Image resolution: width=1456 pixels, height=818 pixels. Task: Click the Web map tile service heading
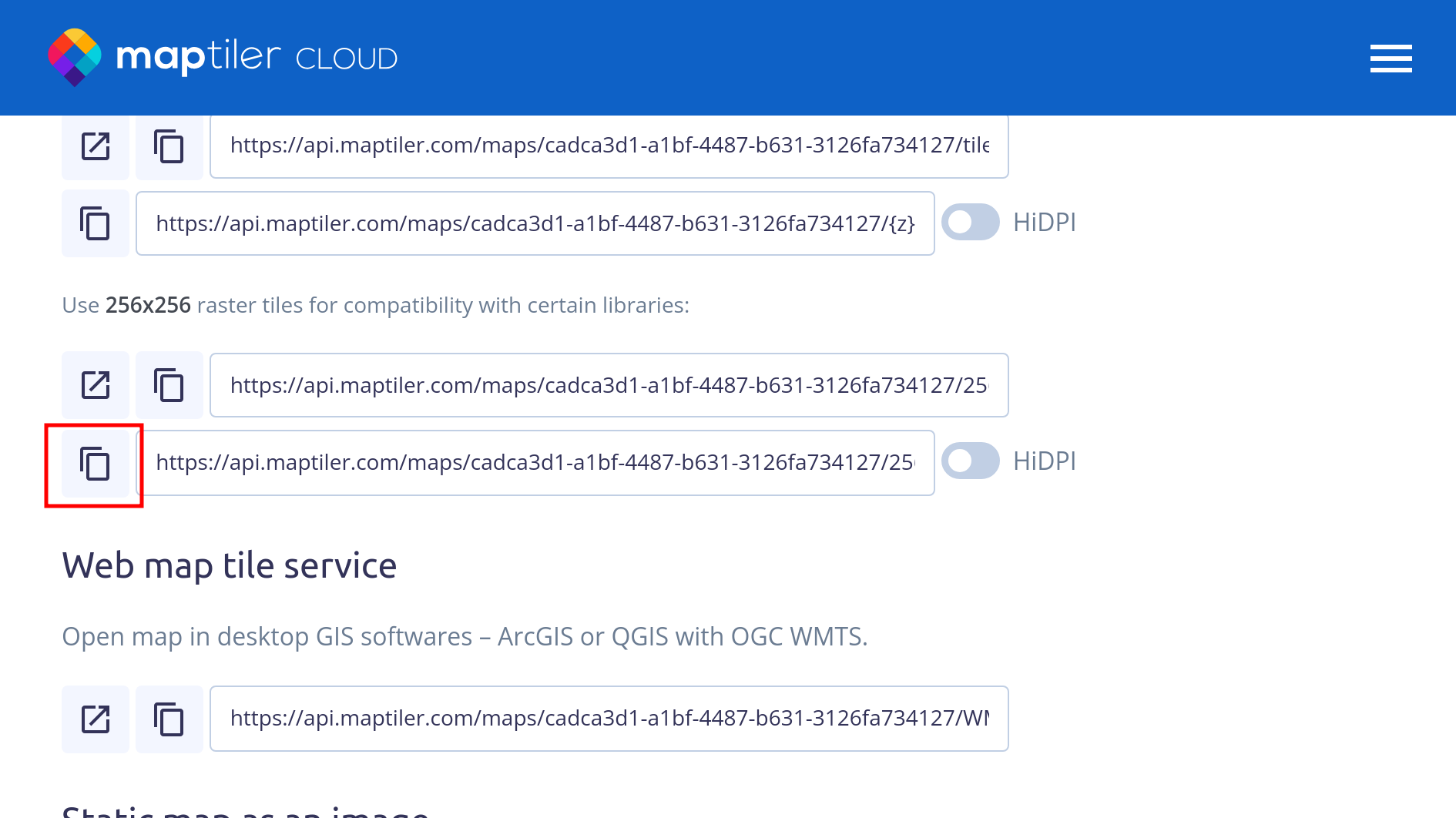tap(230, 566)
